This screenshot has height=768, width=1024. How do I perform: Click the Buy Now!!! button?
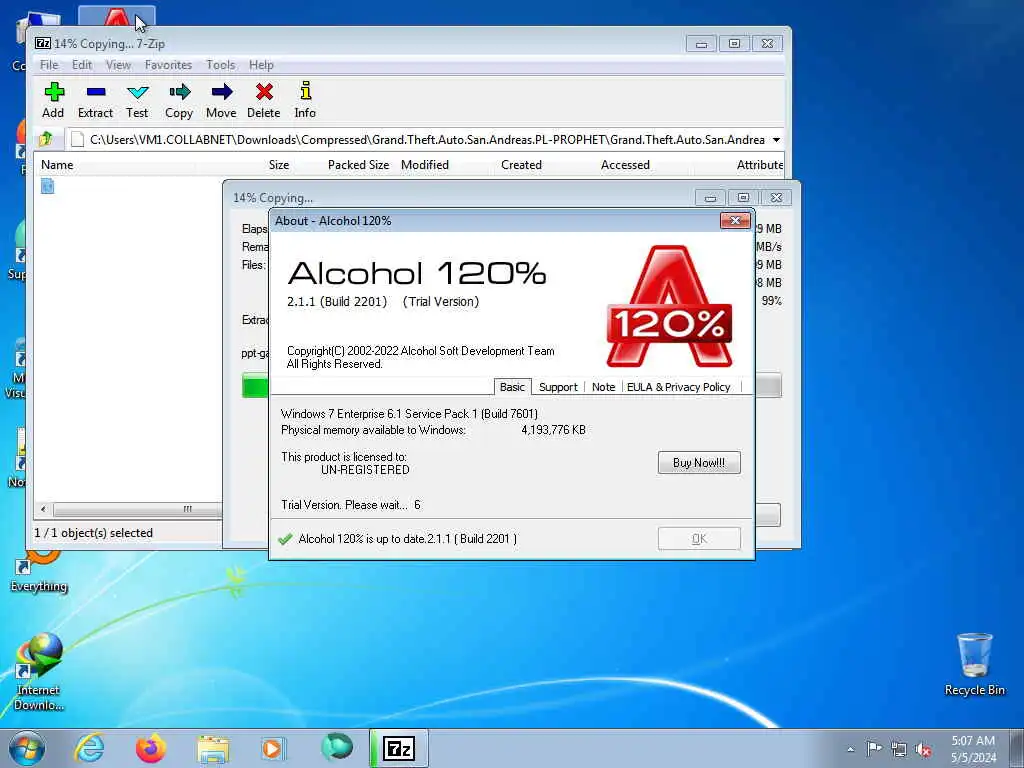(699, 462)
